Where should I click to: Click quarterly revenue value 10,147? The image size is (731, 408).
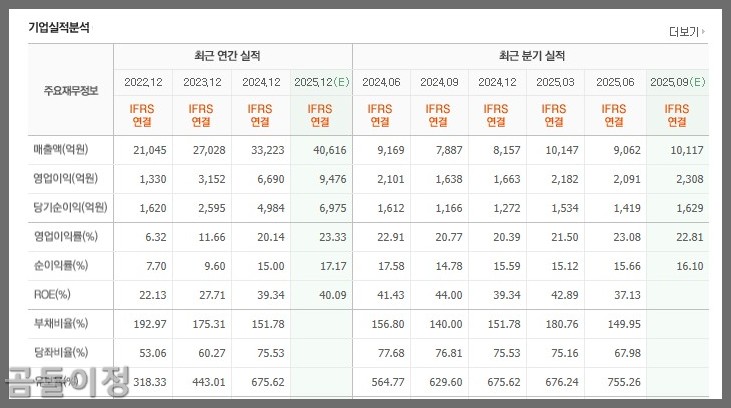point(562,150)
